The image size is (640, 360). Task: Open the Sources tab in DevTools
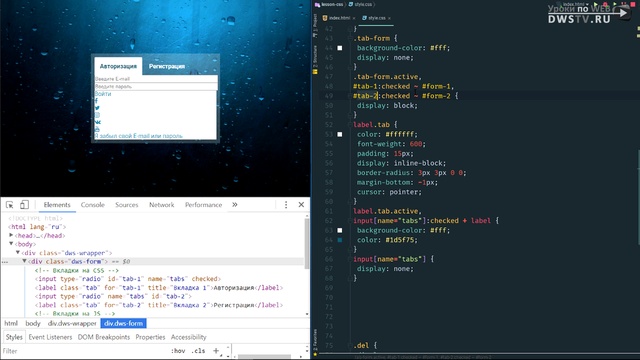[127, 205]
